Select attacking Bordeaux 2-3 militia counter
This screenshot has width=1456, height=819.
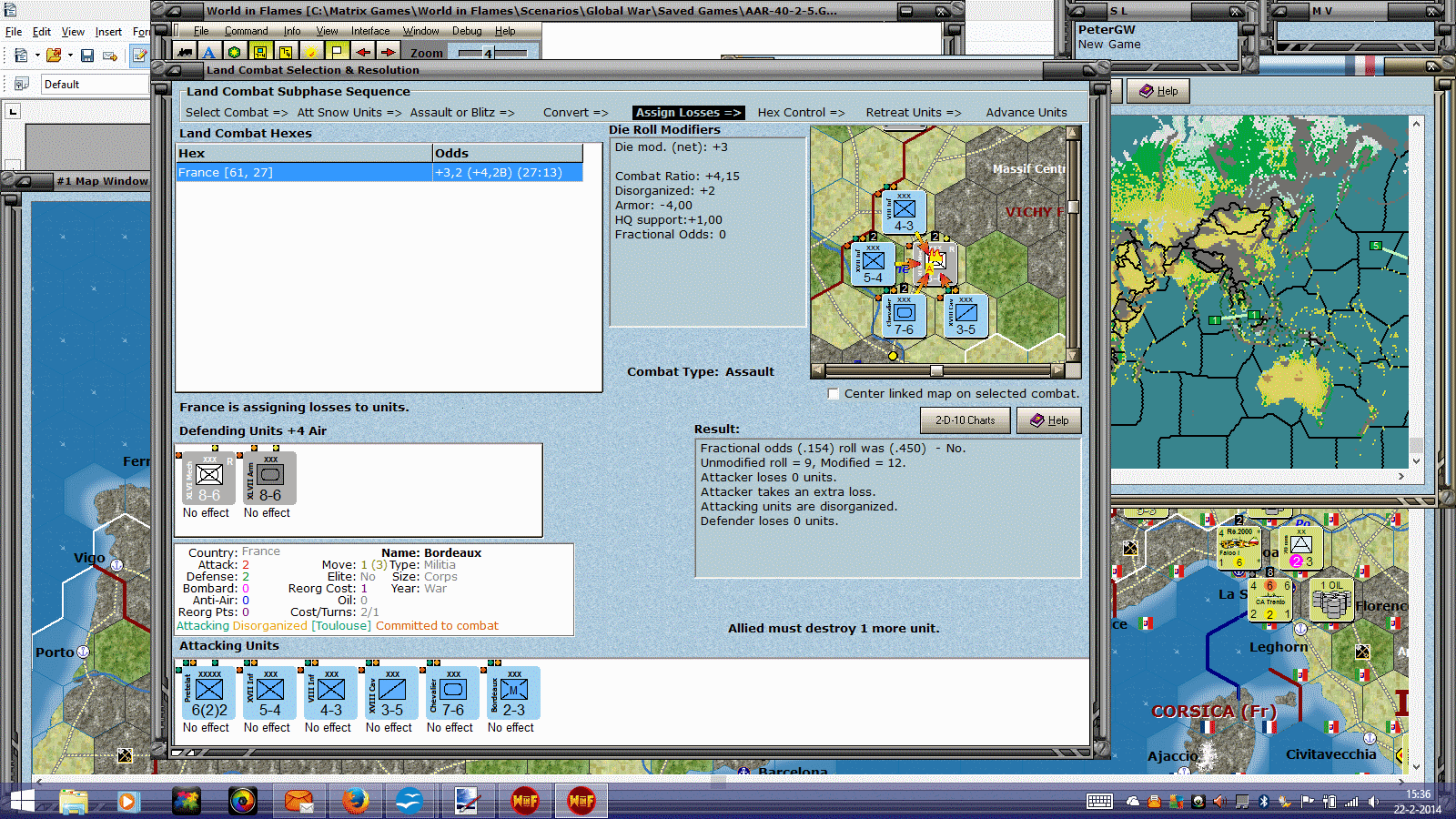514,693
